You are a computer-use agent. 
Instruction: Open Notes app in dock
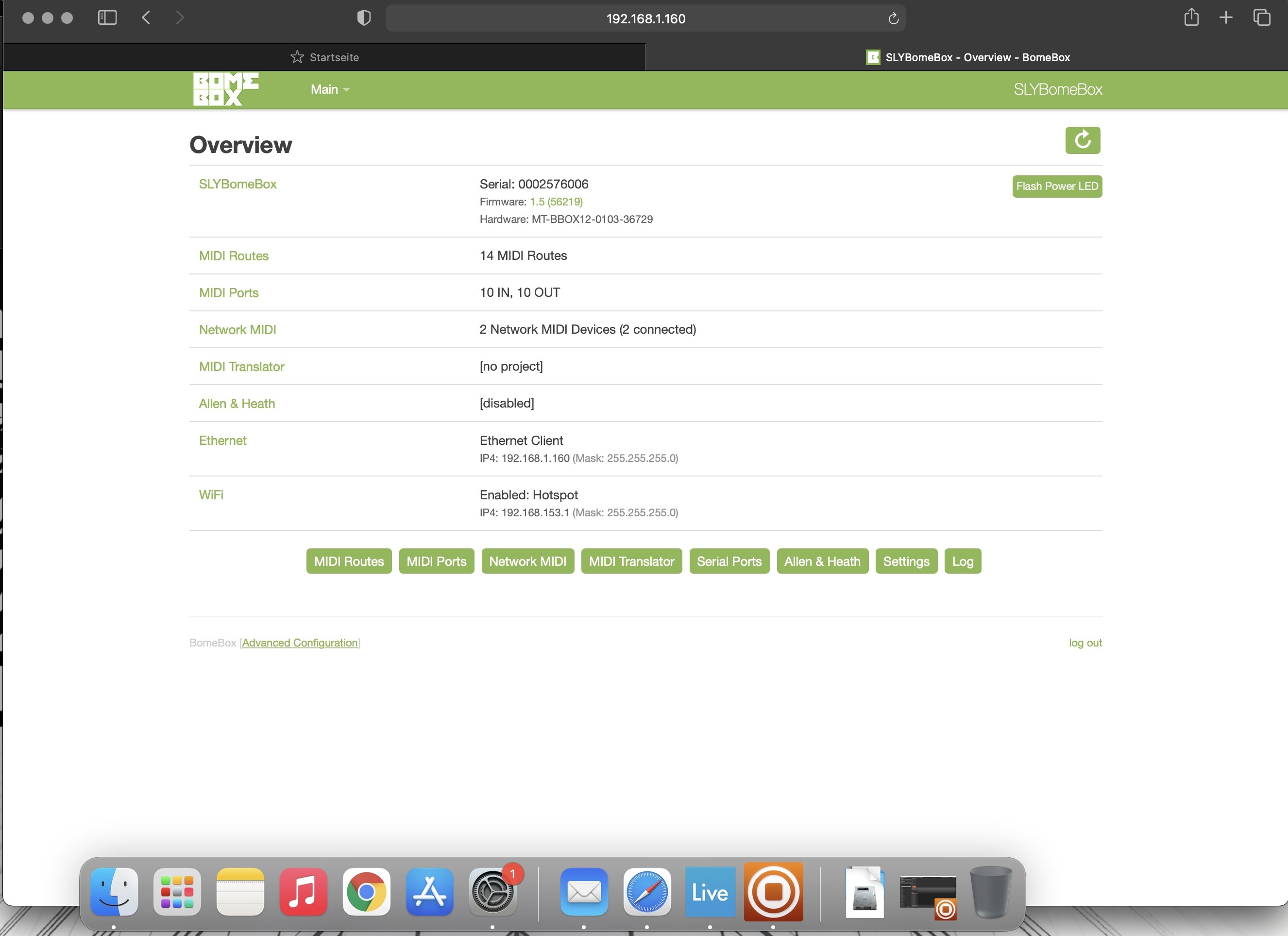(240, 891)
